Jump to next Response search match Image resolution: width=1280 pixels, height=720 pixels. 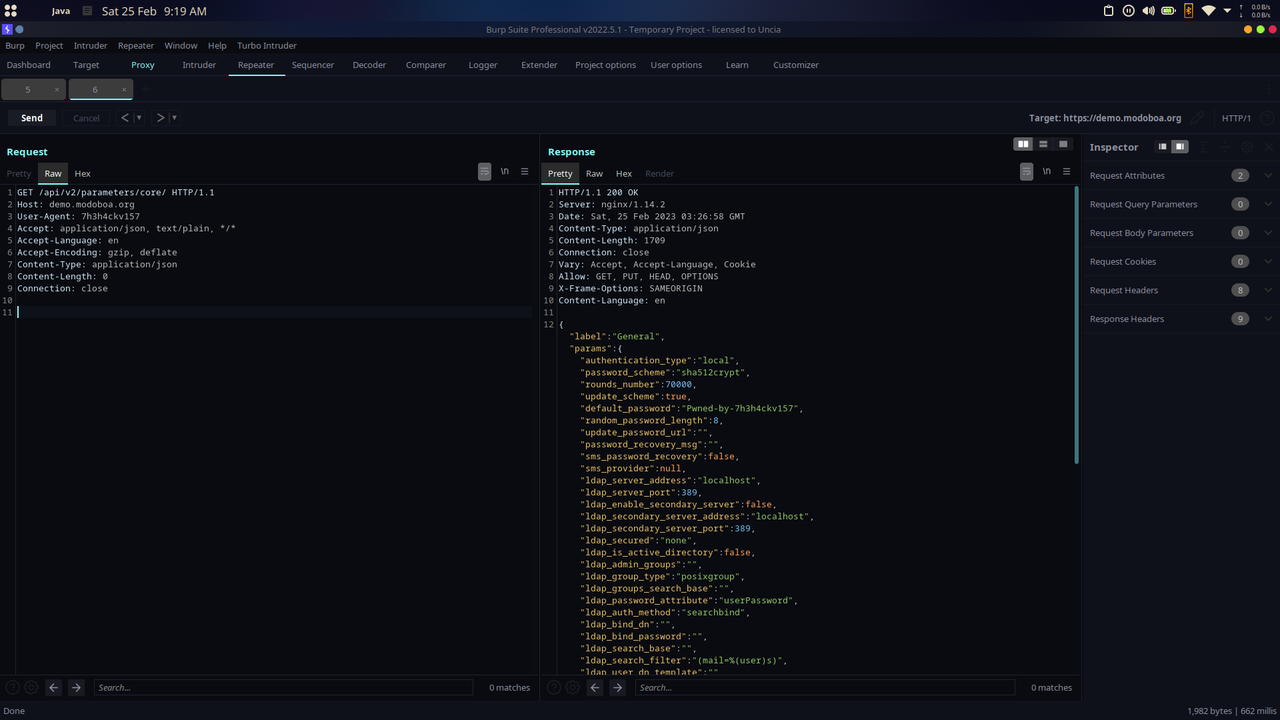coord(617,687)
